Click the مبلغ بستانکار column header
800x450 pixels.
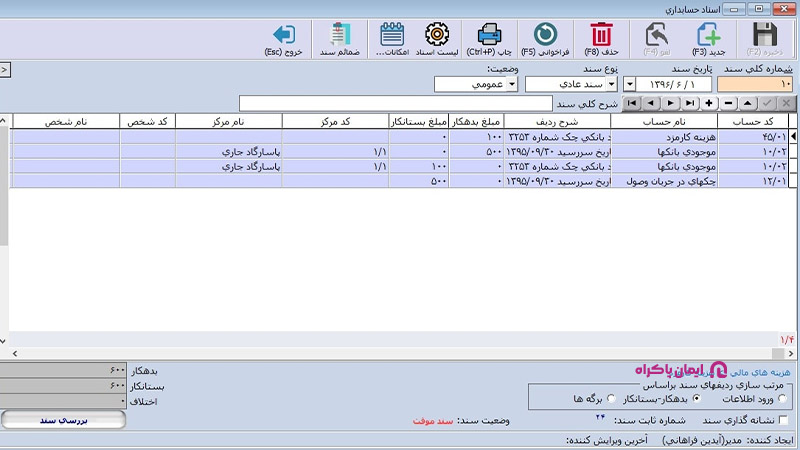(x=419, y=121)
